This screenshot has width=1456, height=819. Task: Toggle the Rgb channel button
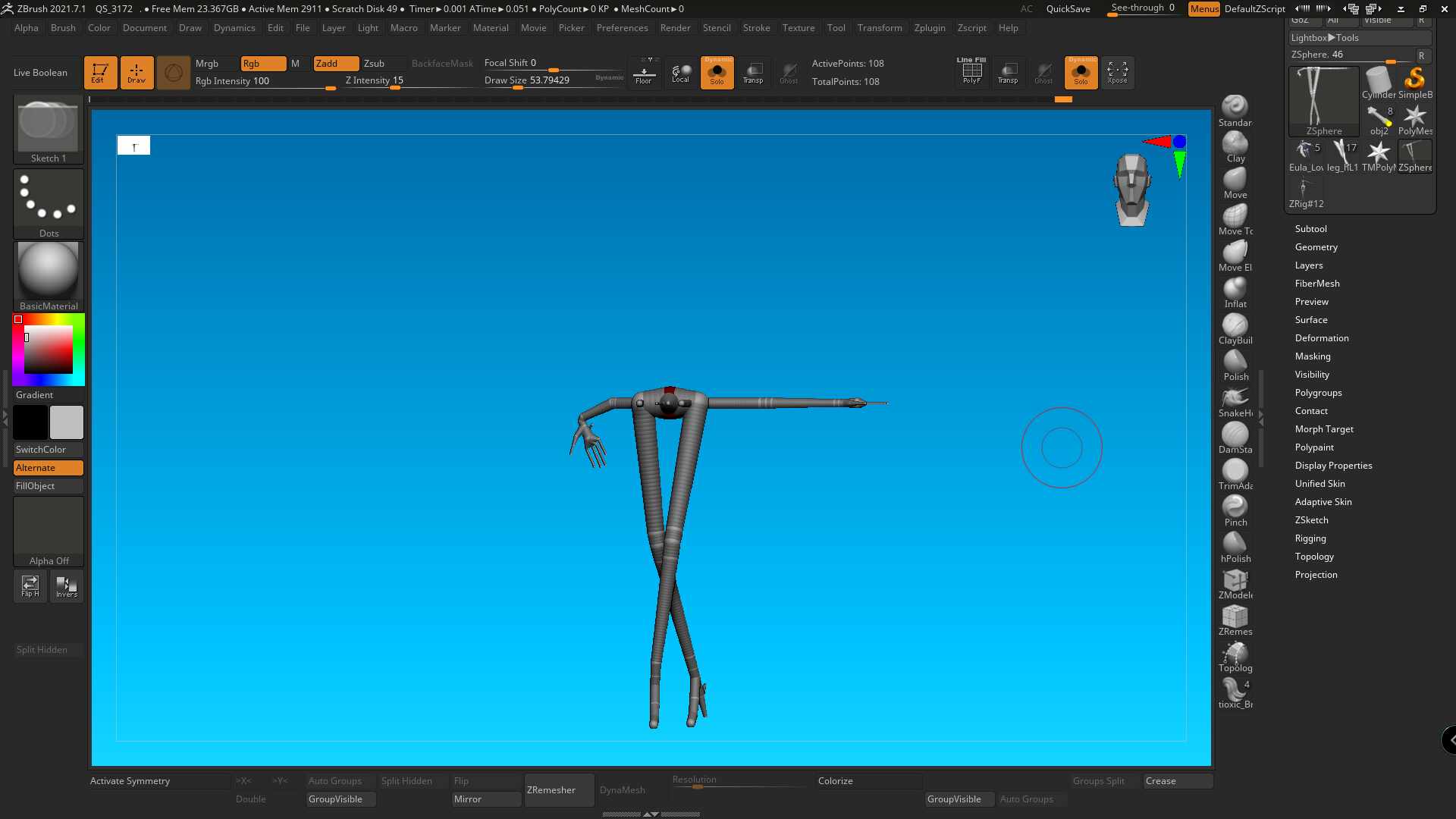pos(263,64)
